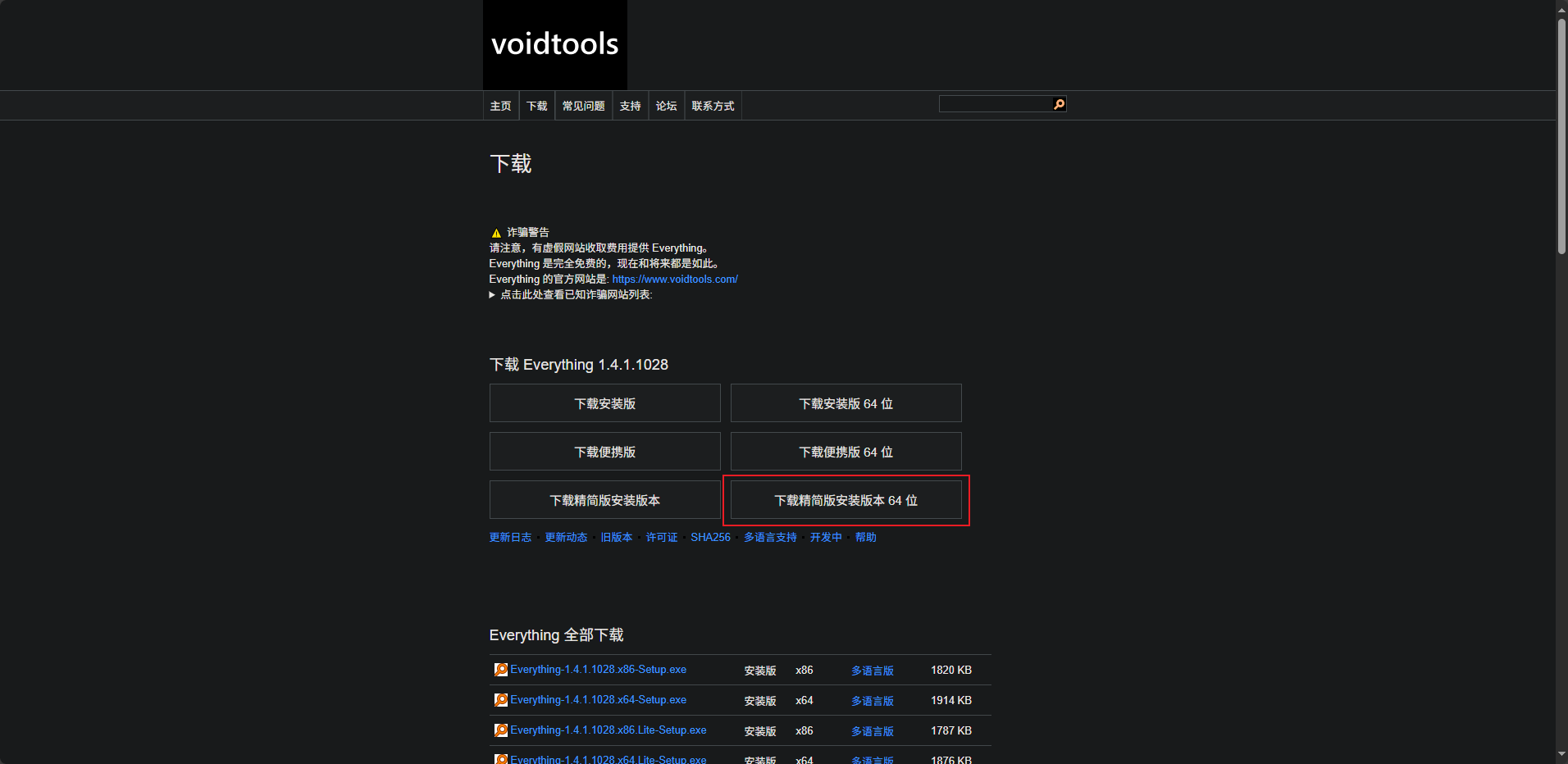The height and width of the screenshot is (764, 1568).
Task: Click the voidtools logo
Action: [555, 44]
